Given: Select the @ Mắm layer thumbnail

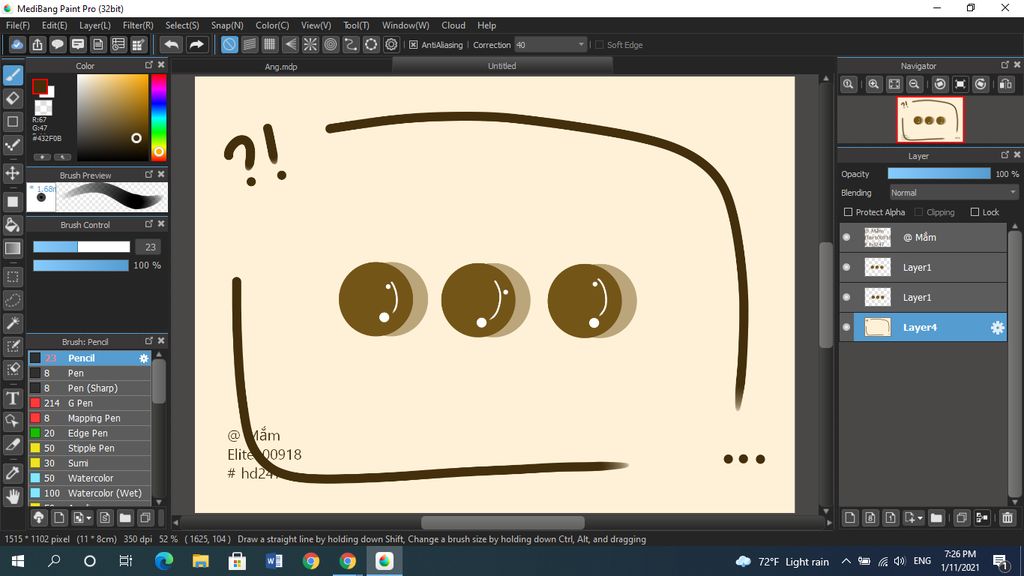Looking at the screenshot, I should pos(877,237).
